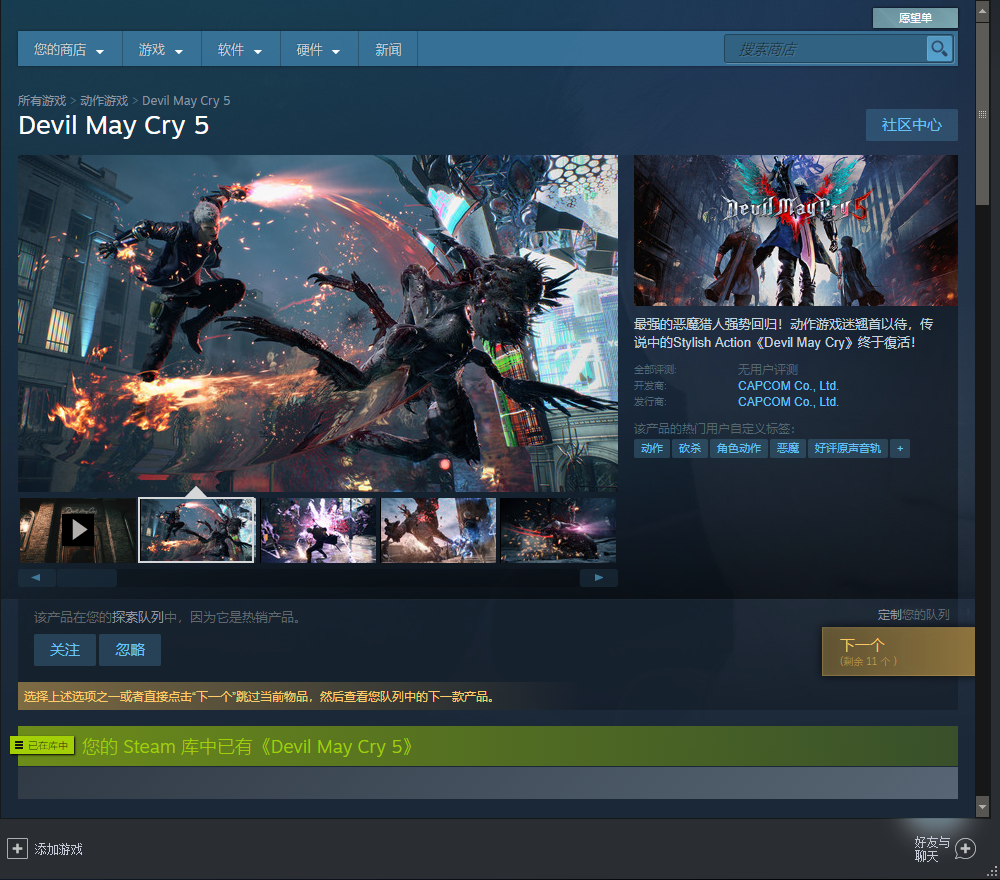Click the add game plus icon
The image size is (1000, 880).
(x=17, y=848)
